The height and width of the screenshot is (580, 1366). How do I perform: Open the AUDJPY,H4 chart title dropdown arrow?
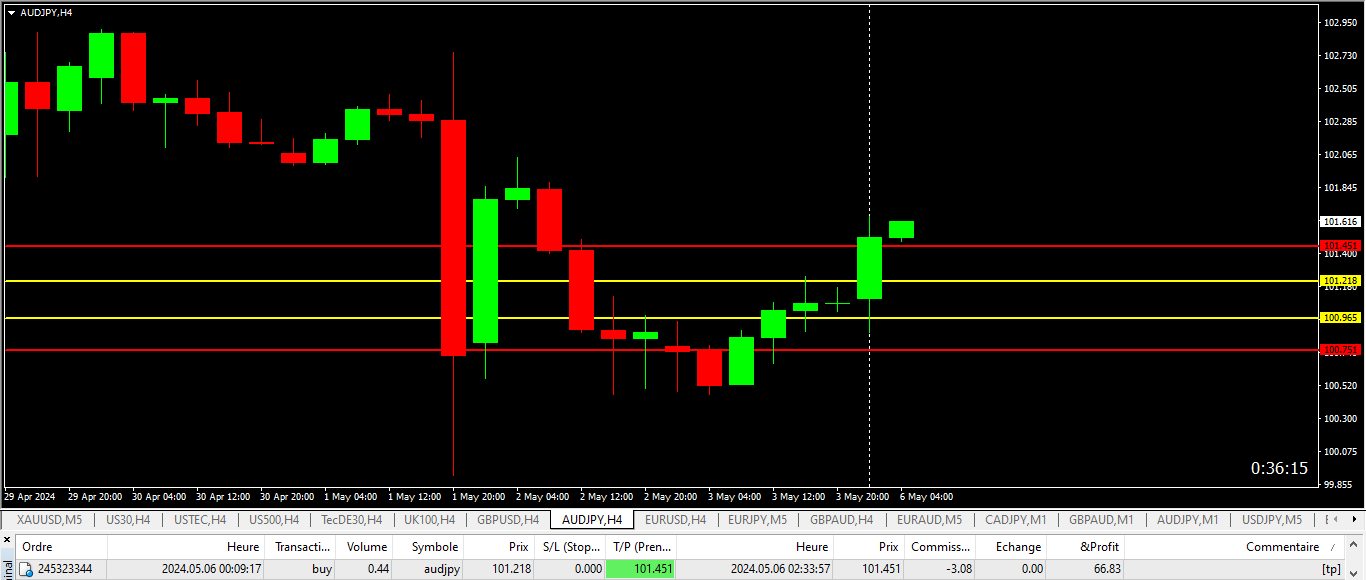[x=11, y=13]
